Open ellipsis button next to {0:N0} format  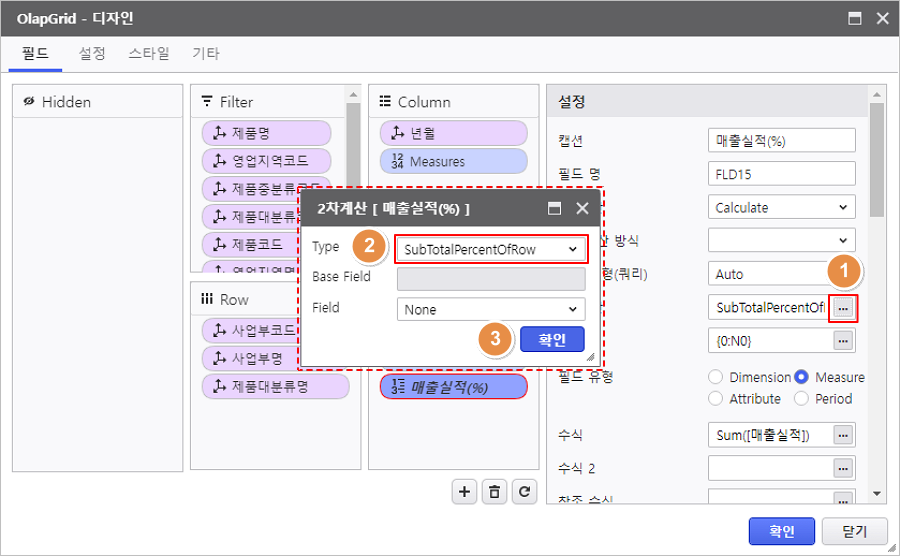[x=844, y=341]
